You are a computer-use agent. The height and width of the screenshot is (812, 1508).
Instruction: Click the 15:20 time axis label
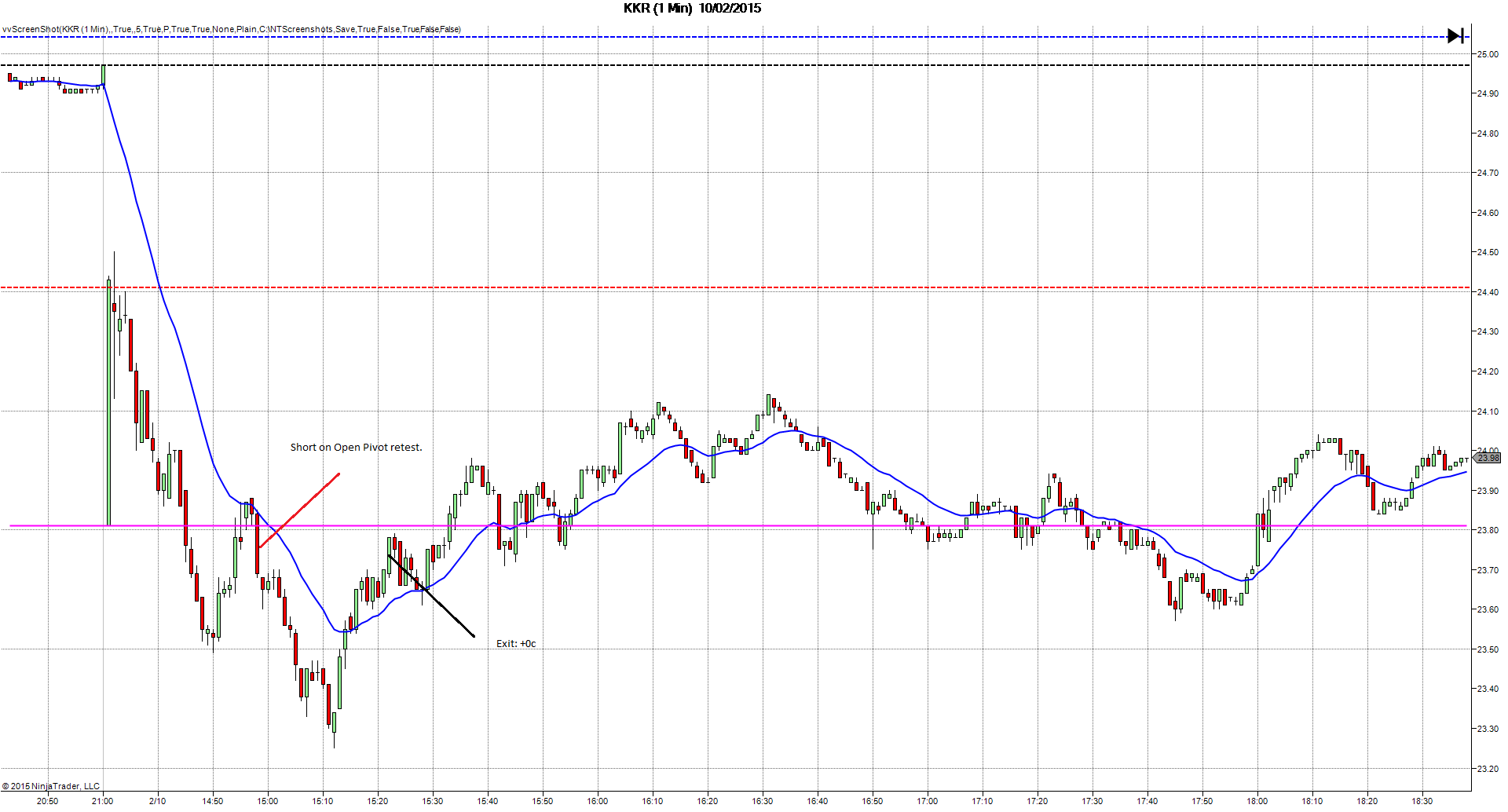click(x=377, y=801)
